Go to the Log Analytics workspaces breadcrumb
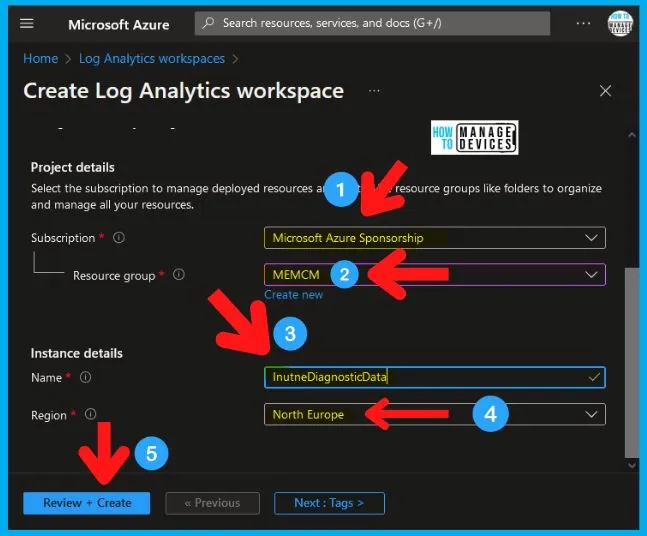Viewport: 647px width, 536px height. tap(152, 59)
